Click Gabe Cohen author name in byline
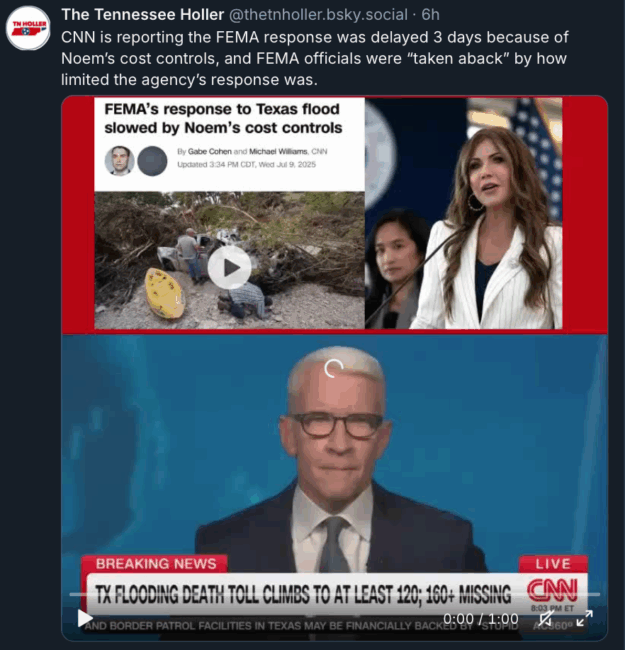 (209, 151)
